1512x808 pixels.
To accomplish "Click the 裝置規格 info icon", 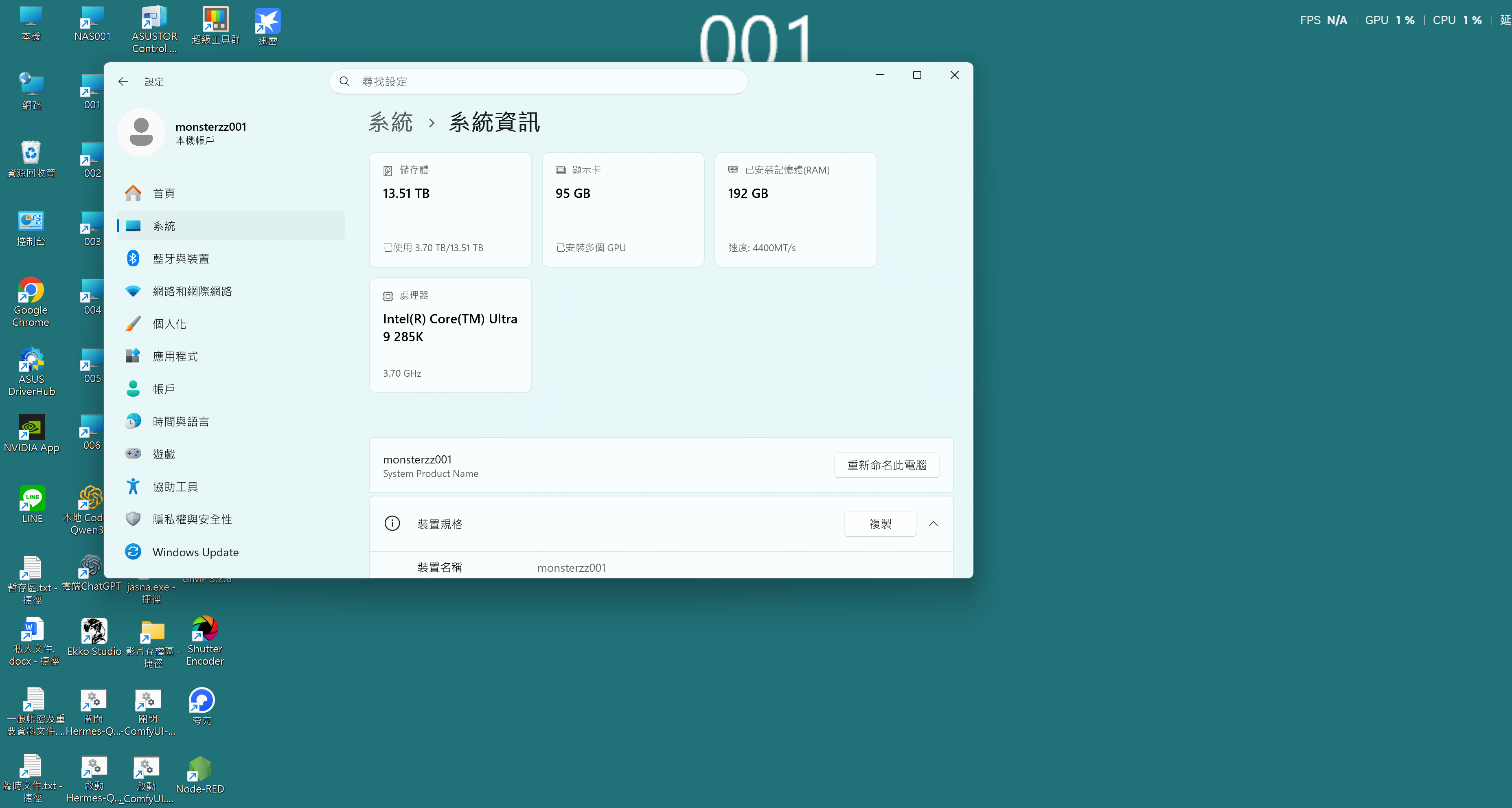I will (392, 524).
